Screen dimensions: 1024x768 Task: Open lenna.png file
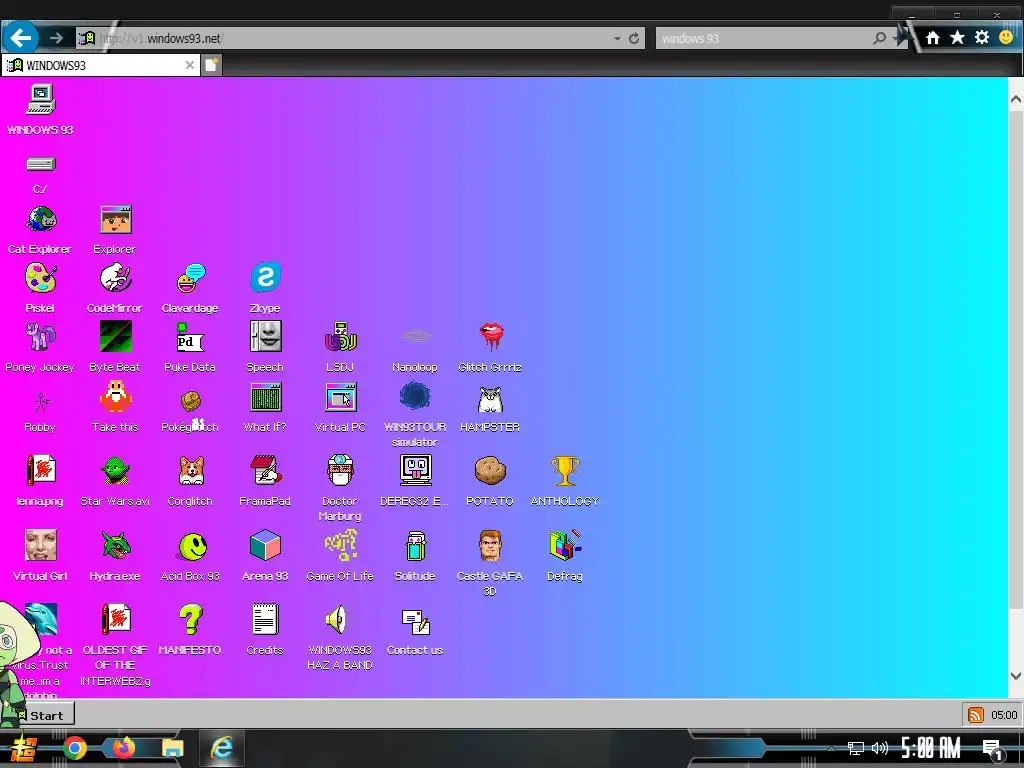(x=40, y=470)
